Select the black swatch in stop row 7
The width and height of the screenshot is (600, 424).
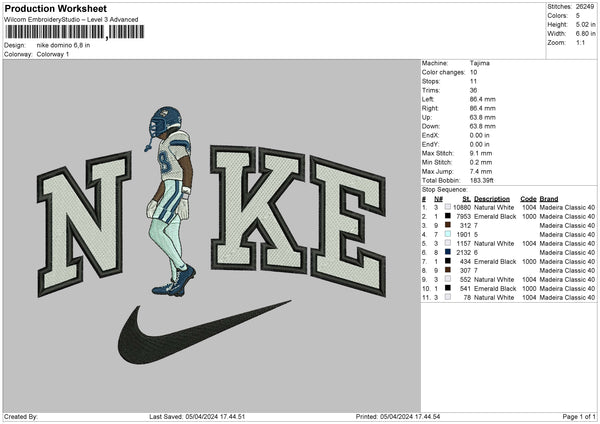448,261
